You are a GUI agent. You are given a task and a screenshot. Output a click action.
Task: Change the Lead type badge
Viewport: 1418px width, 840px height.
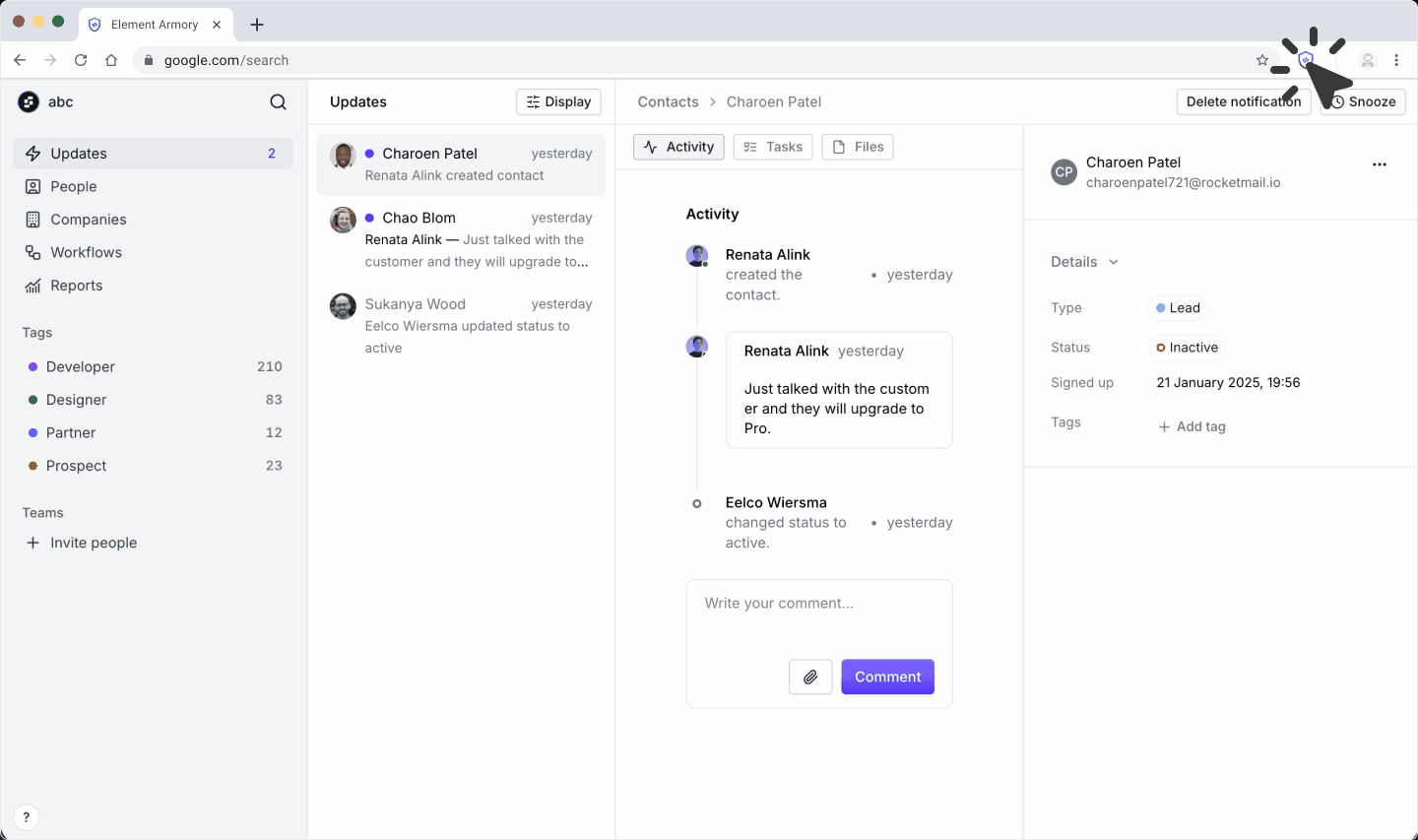pyautogui.click(x=1178, y=308)
